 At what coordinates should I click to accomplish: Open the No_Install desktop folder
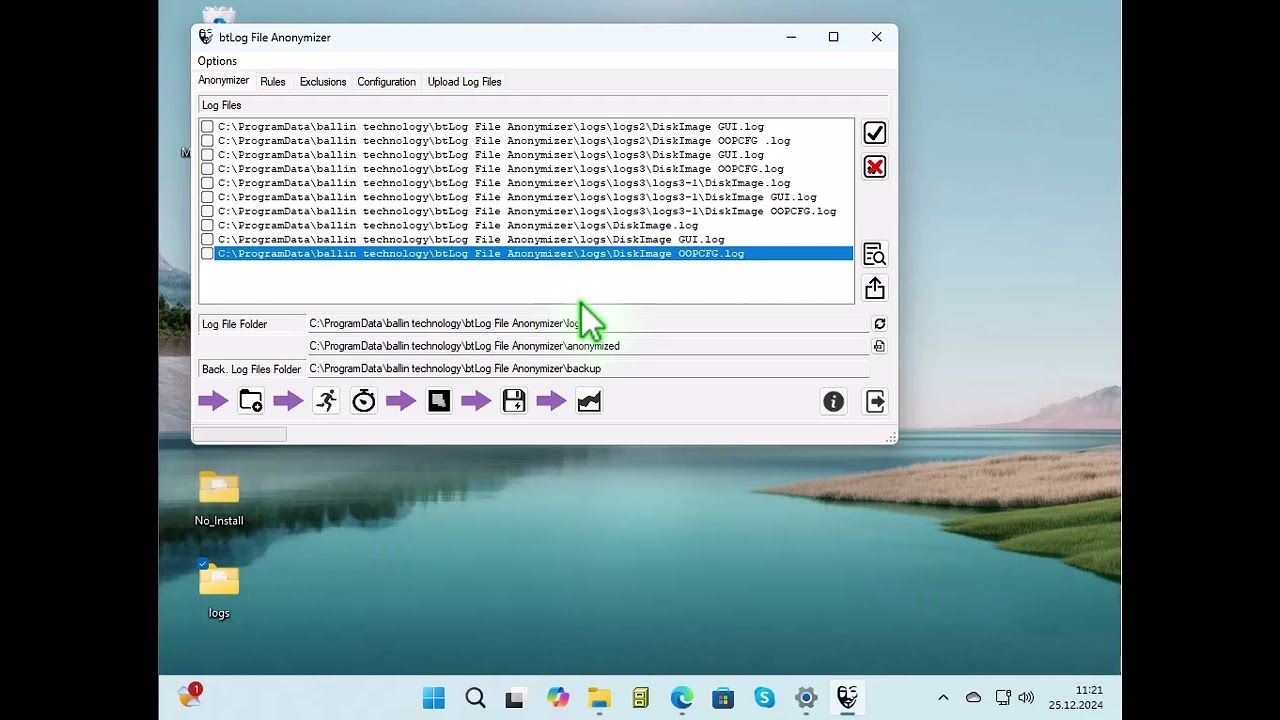click(219, 498)
